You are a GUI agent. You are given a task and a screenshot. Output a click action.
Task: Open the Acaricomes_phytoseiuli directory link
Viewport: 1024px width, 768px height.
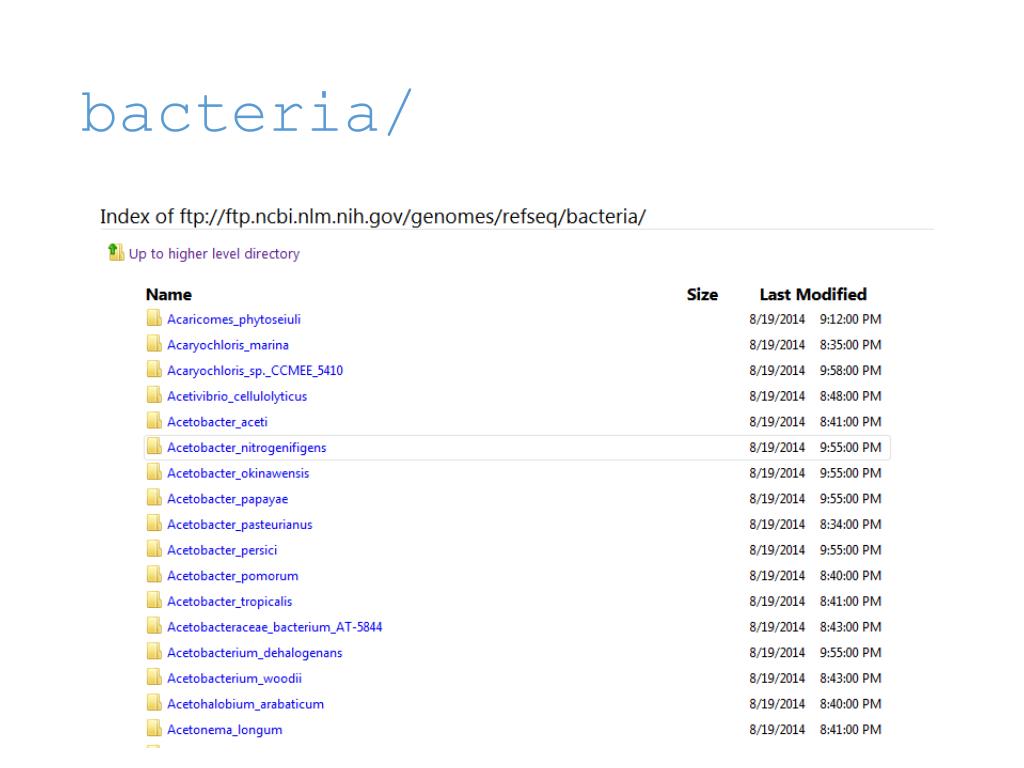(234, 319)
